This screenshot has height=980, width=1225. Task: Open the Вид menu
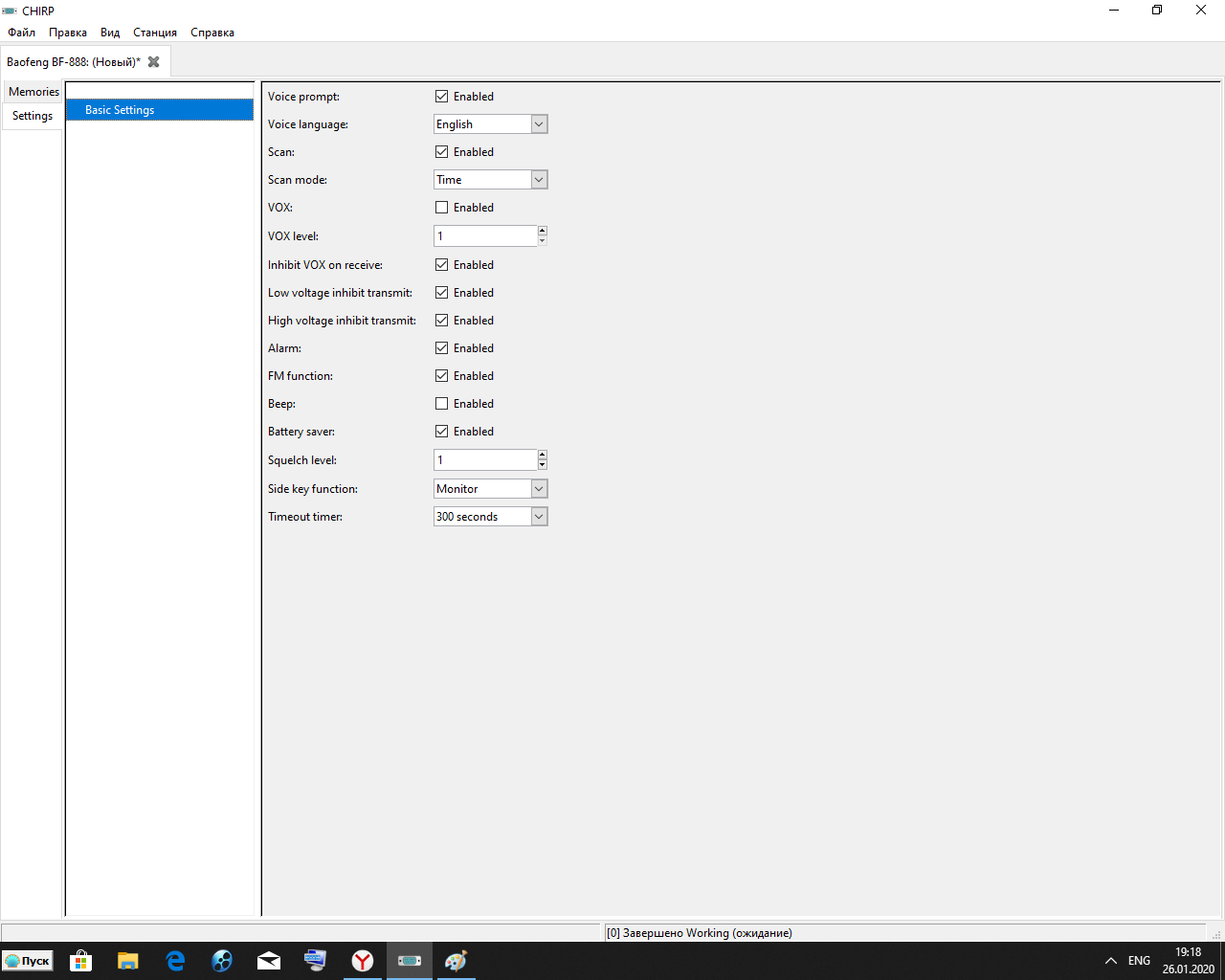point(110,33)
